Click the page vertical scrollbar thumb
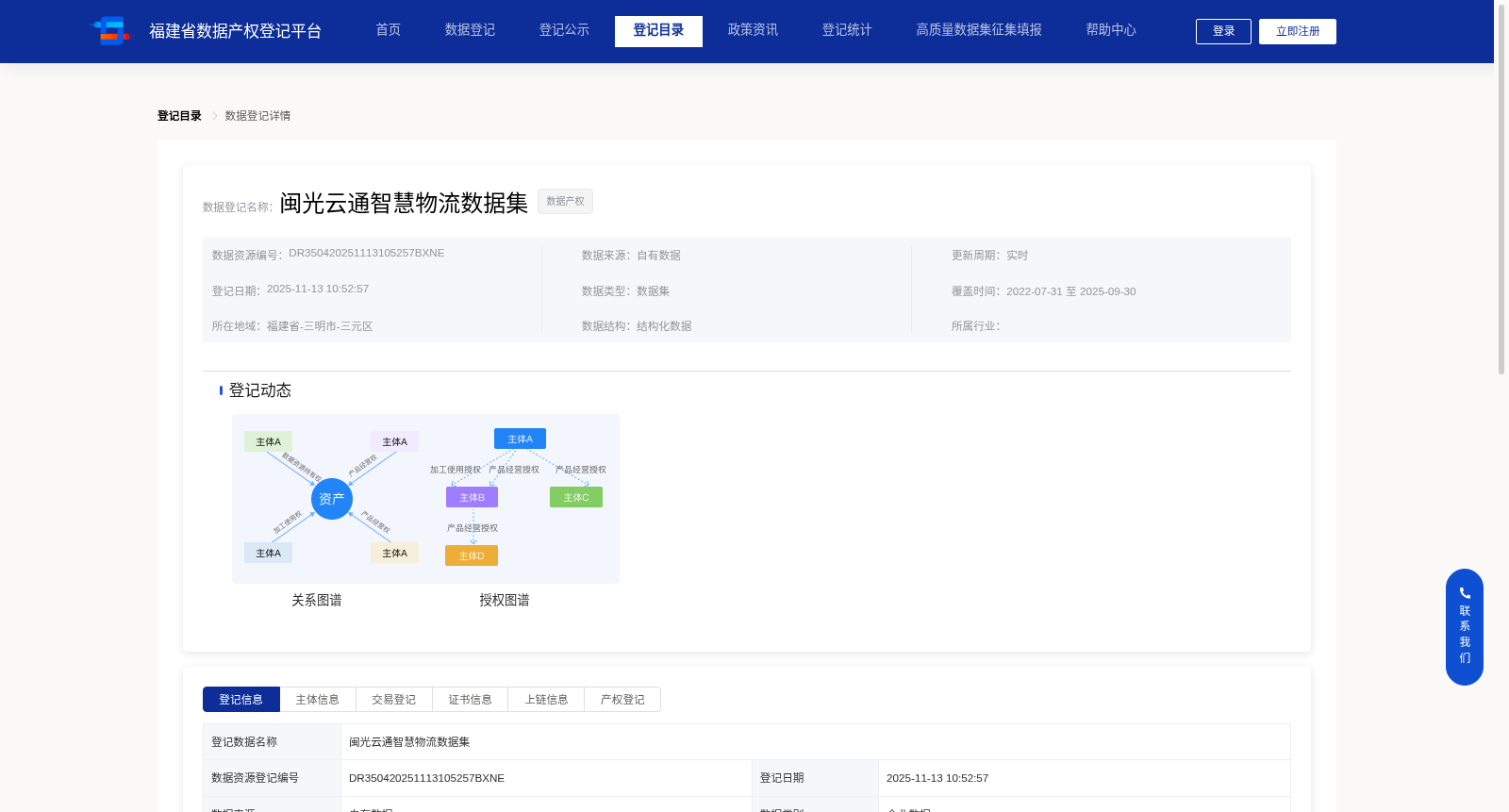Image resolution: width=1509 pixels, height=812 pixels. pyautogui.click(x=1501, y=189)
